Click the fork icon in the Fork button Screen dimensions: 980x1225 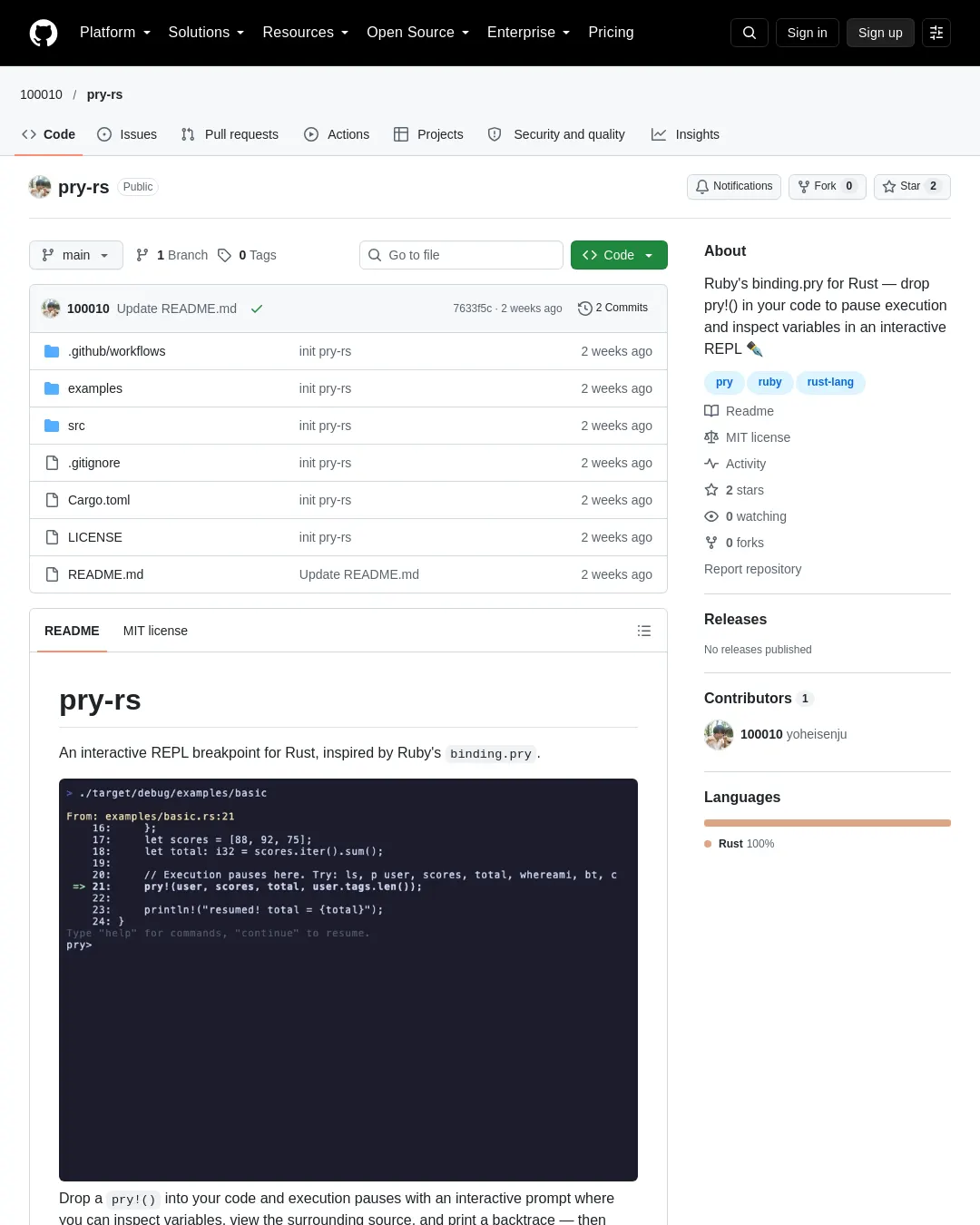[x=804, y=187]
